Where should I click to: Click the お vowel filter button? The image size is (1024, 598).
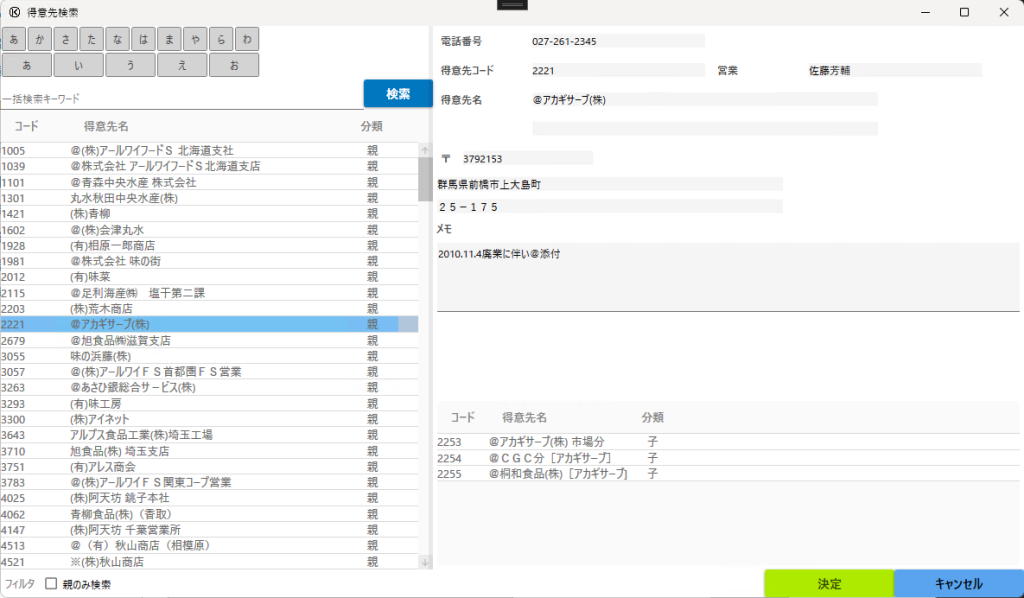[234, 65]
